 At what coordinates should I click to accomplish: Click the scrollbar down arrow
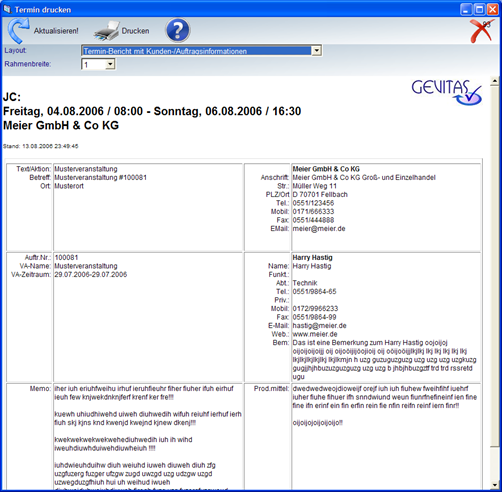point(495,485)
